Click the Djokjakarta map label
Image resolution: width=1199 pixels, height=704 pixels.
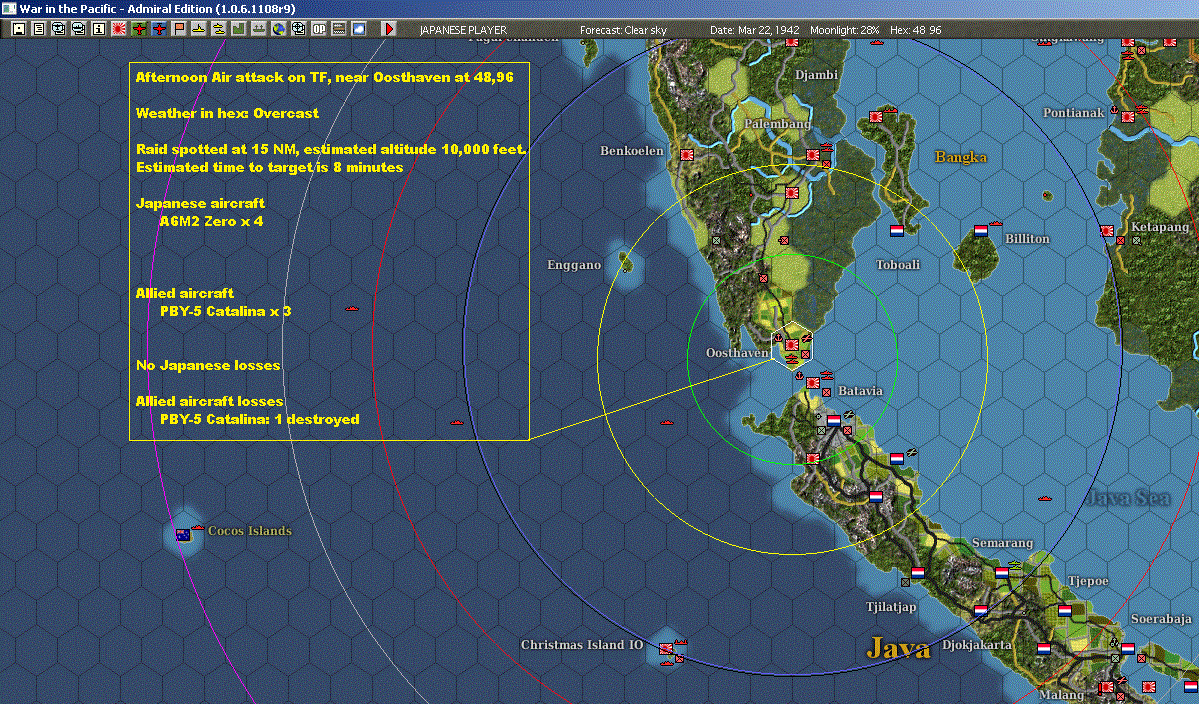976,645
